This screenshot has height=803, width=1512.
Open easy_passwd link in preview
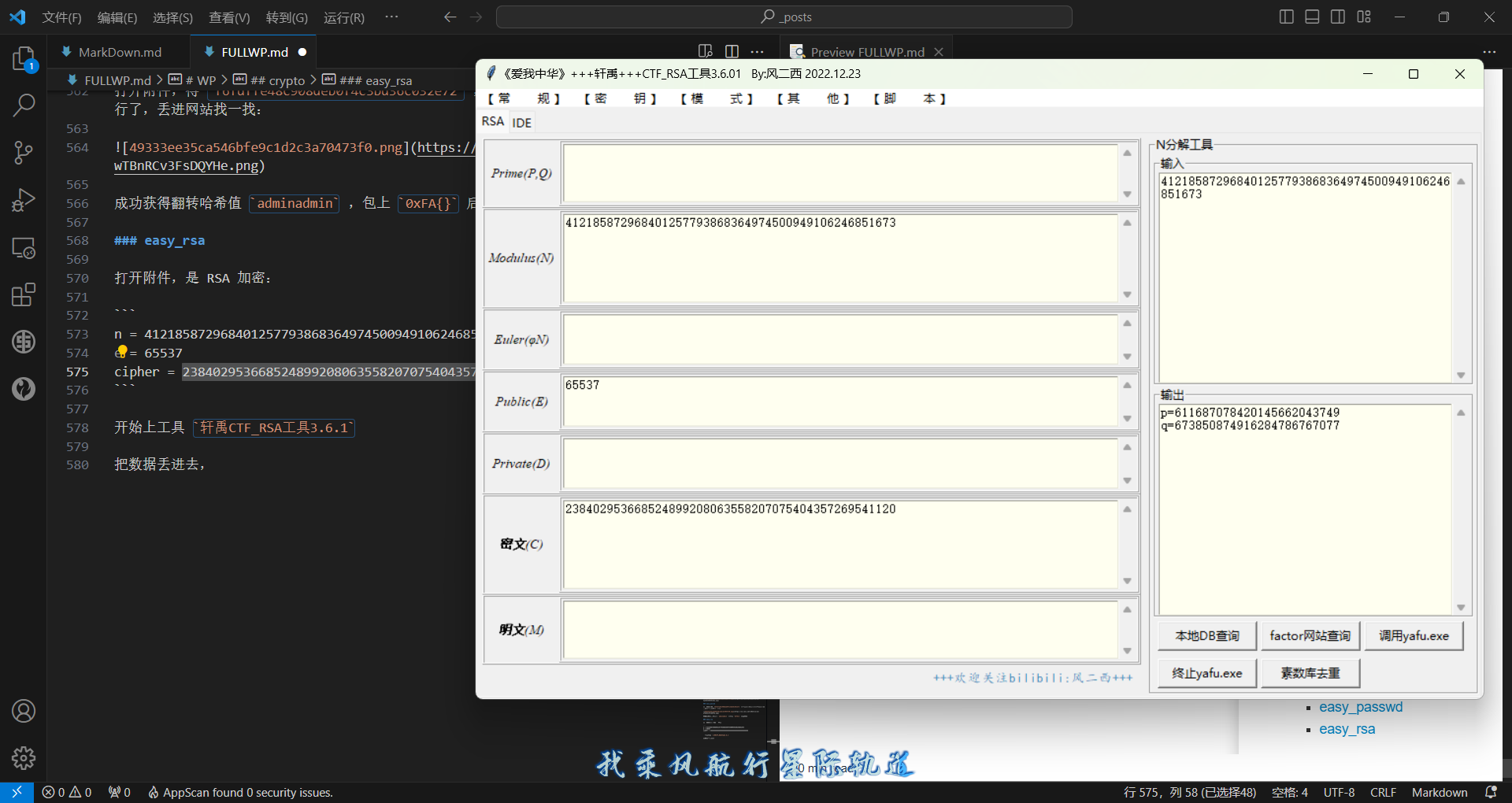(1361, 707)
